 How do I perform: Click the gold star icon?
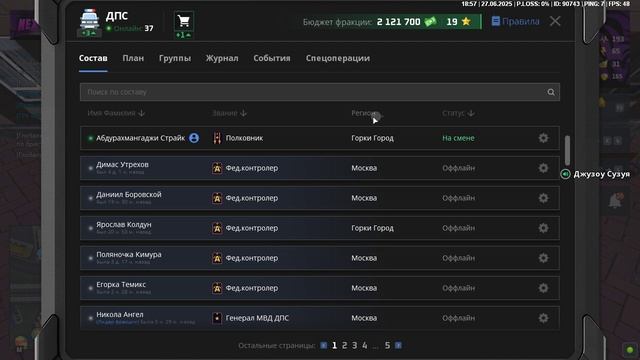[466, 21]
